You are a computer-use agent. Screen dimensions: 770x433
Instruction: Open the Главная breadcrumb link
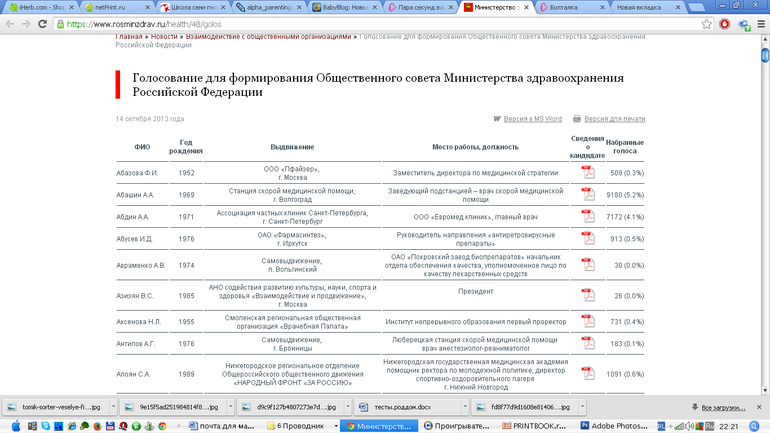129,37
